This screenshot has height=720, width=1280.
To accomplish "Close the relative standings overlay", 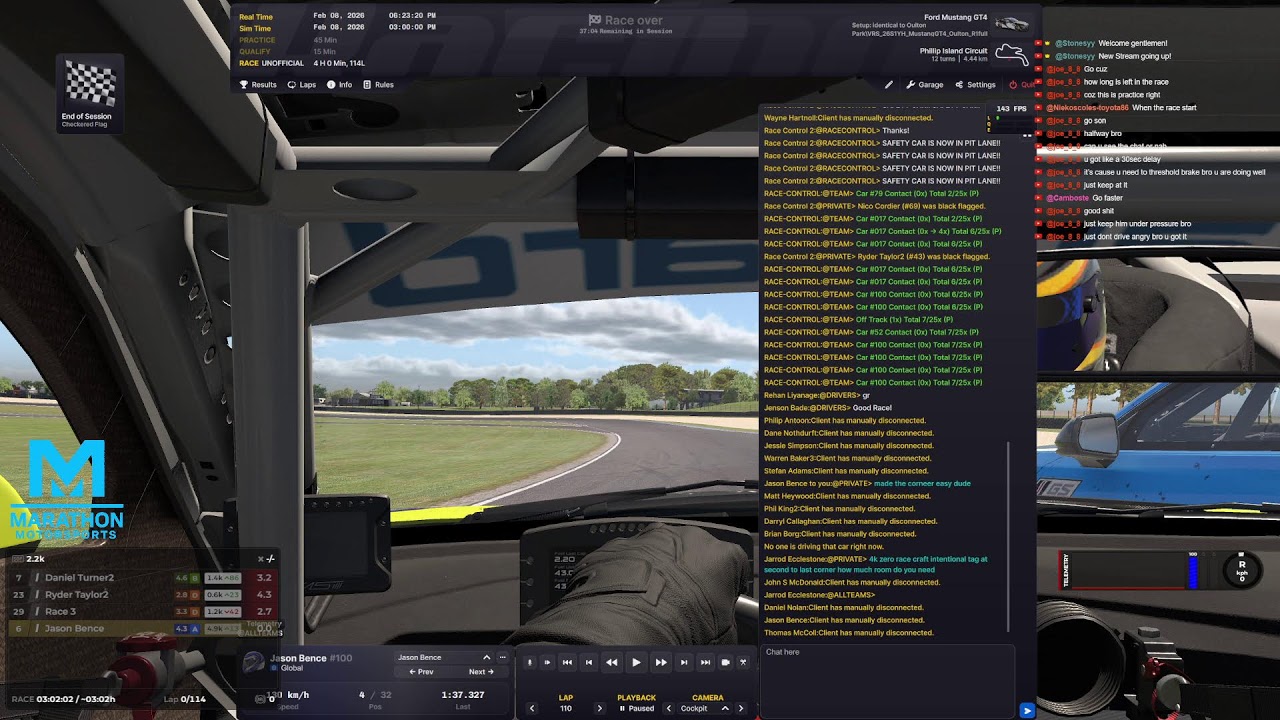I will pos(261,559).
